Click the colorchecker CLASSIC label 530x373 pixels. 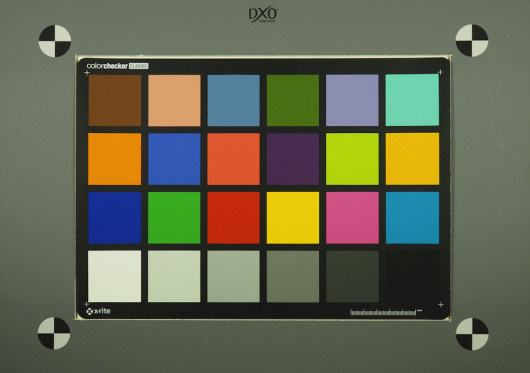click(x=117, y=66)
